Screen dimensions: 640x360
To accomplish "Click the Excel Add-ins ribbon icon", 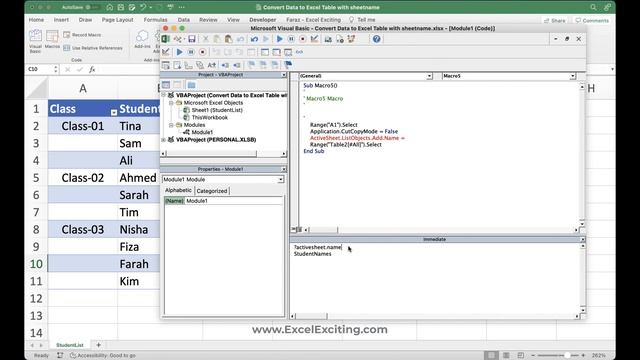I will click(x=142, y=40).
